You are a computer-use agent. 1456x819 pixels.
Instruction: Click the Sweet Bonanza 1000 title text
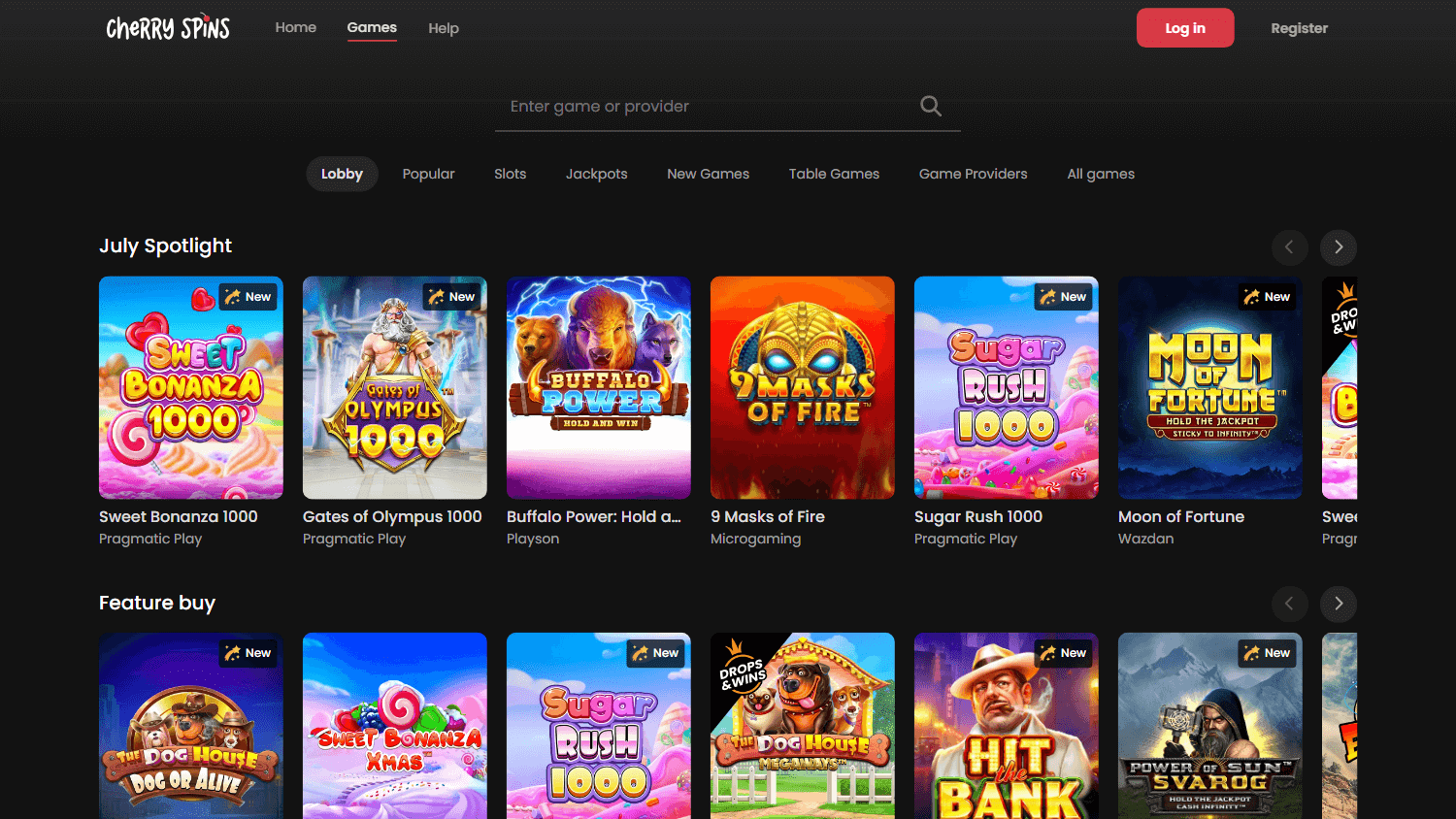pyautogui.click(x=179, y=517)
